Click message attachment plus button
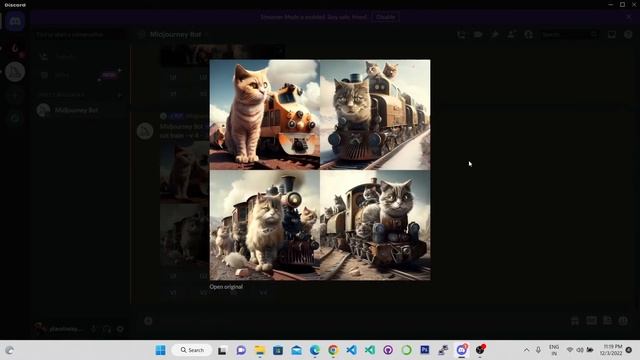Screen dimensions: 640x360 [148, 321]
